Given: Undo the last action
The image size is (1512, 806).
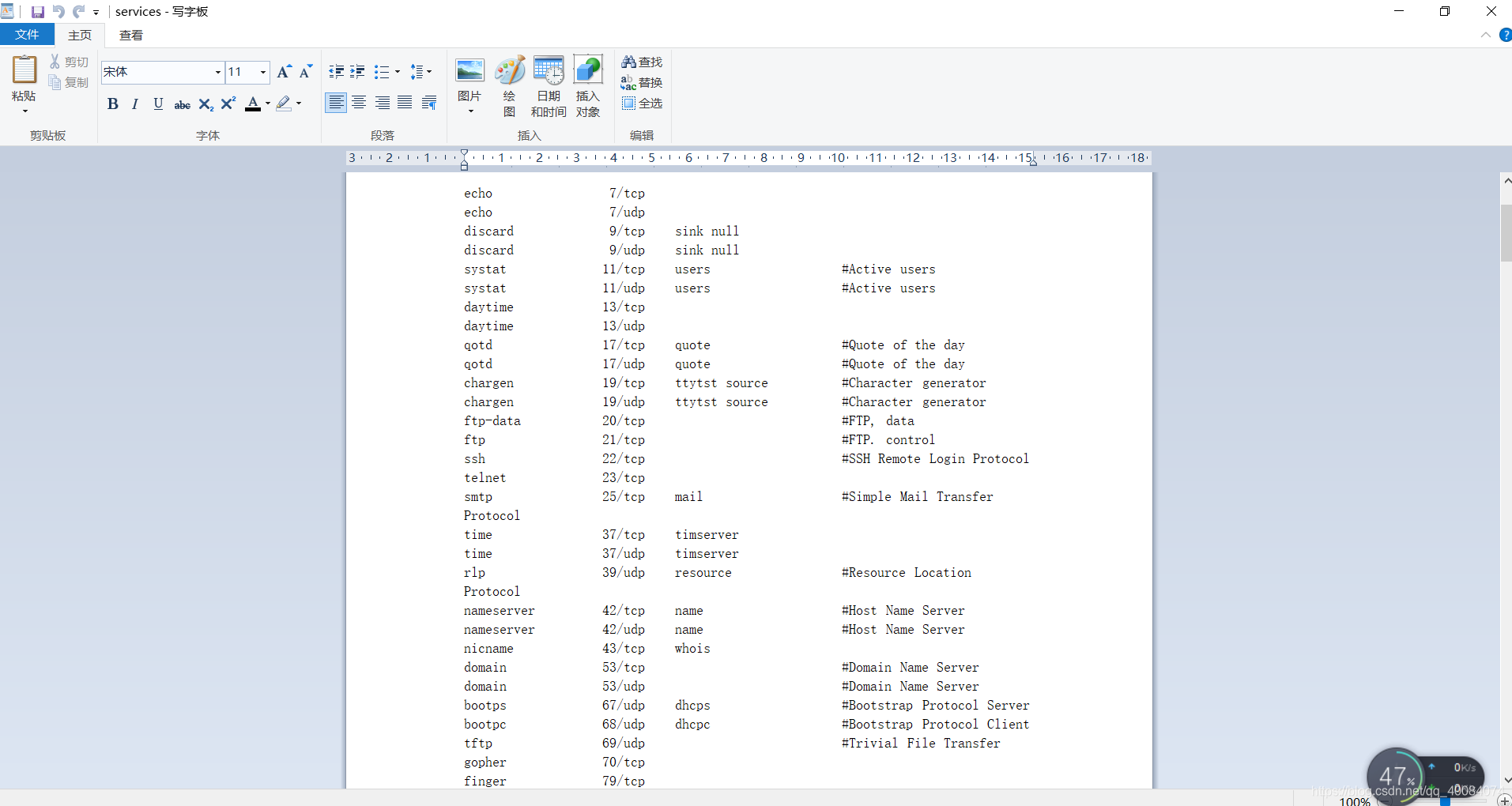Looking at the screenshot, I should pyautogui.click(x=58, y=12).
